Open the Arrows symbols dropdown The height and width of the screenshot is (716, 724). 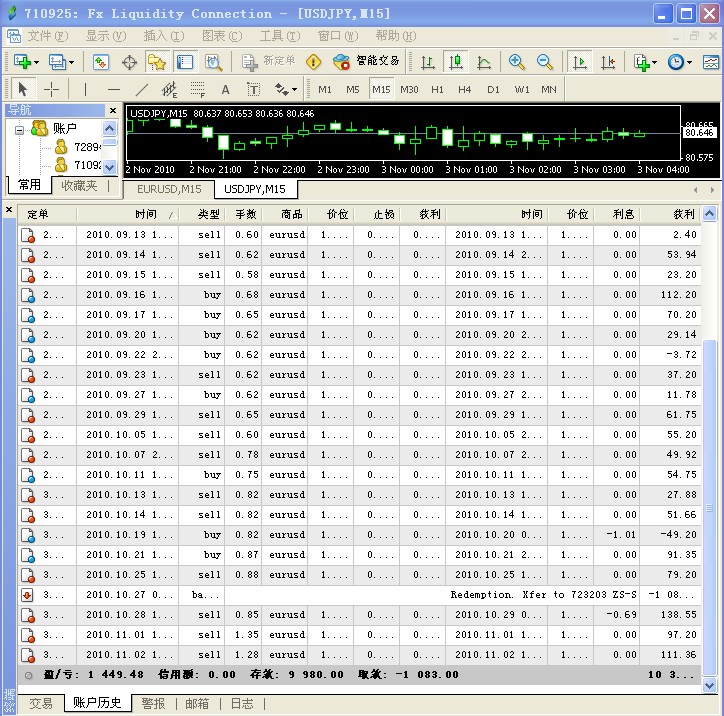[x=286, y=89]
